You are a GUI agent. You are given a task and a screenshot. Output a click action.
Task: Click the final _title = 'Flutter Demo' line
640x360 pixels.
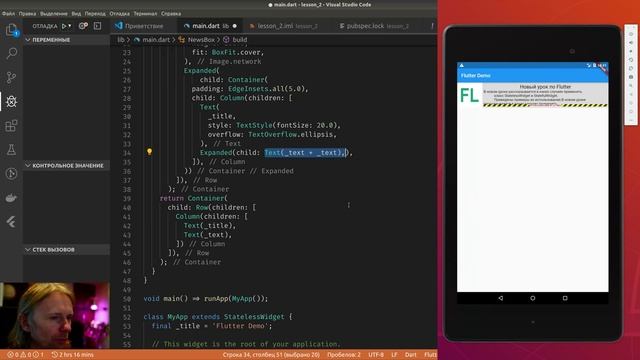pyautogui.click(x=212, y=326)
